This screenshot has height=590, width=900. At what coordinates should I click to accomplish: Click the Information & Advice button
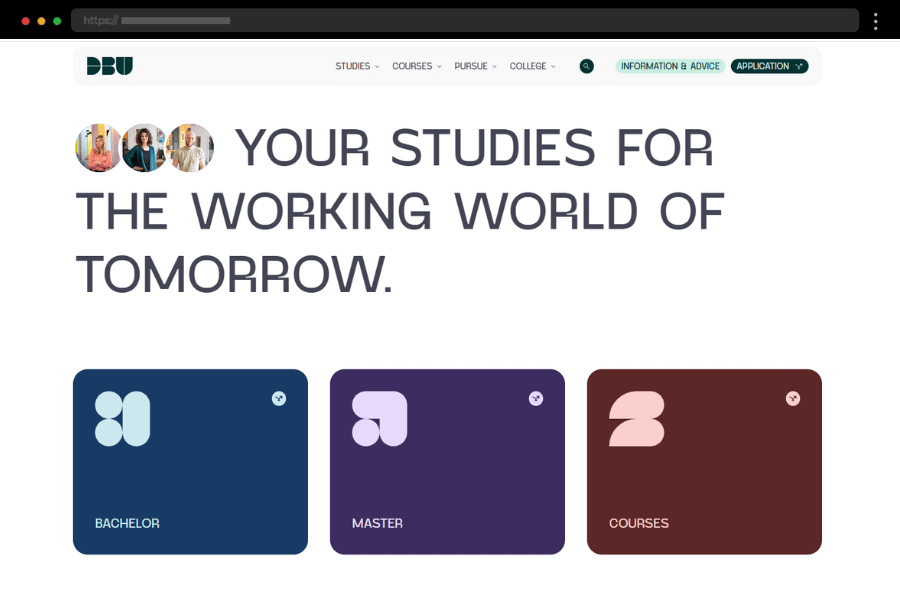(670, 67)
